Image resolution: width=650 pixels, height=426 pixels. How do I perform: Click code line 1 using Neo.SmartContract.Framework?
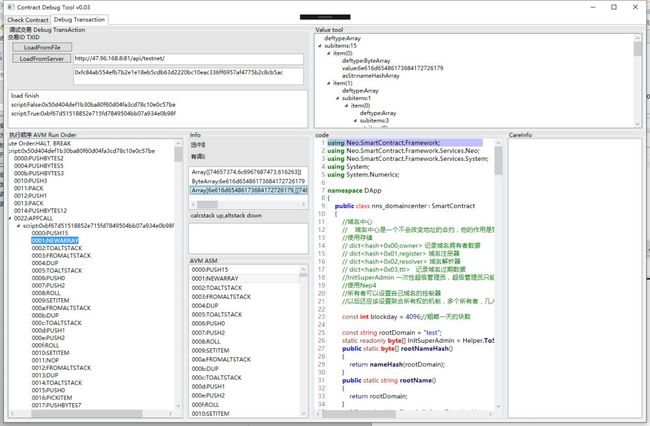pyautogui.click(x=383, y=143)
